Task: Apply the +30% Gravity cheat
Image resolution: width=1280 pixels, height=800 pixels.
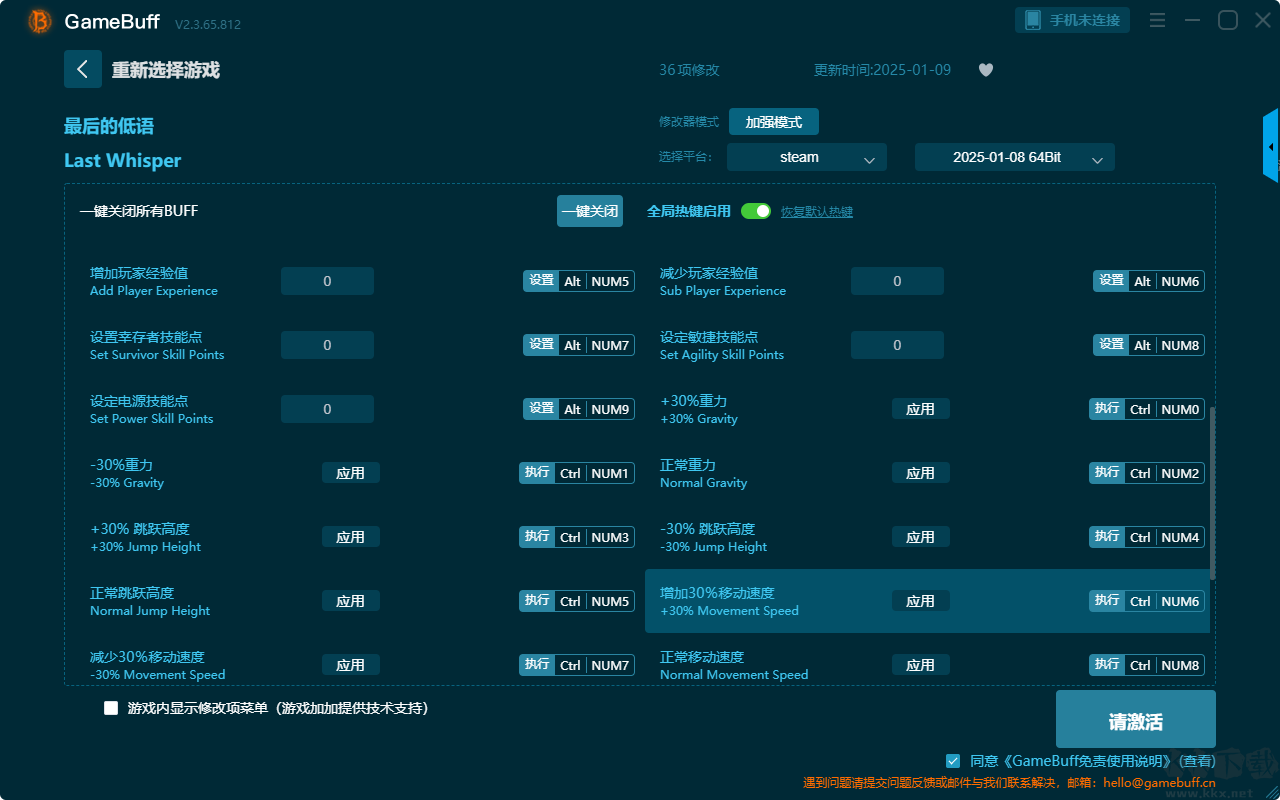Action: tap(920, 409)
